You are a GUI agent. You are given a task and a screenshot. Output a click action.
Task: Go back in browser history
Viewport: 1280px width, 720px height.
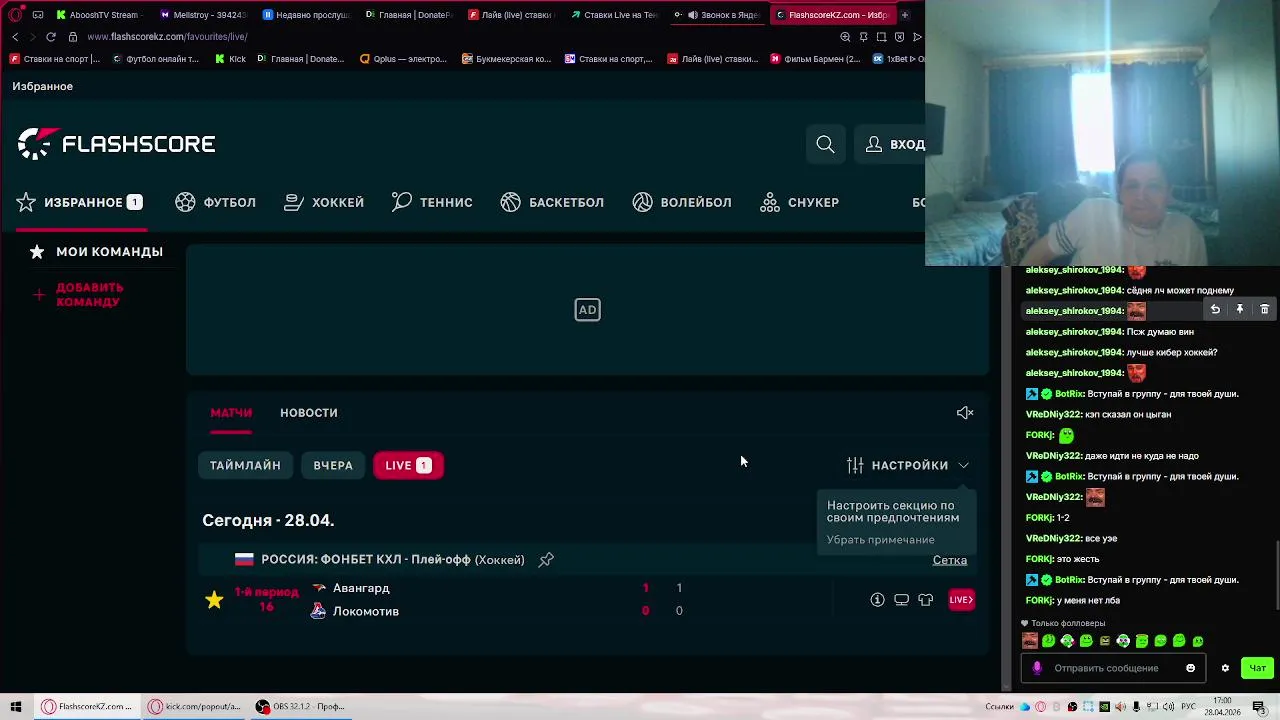15,37
